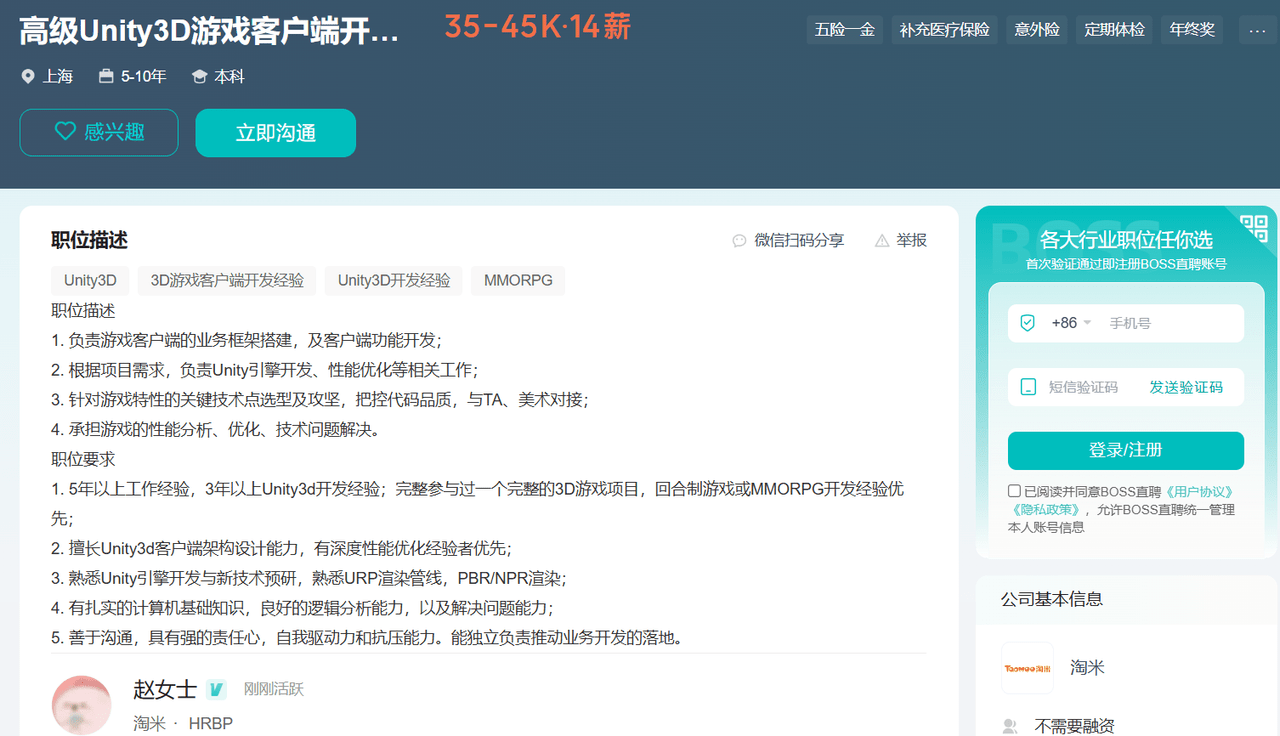Select the Unity3D skill tag
1280x736 pixels.
pyautogui.click(x=90, y=280)
